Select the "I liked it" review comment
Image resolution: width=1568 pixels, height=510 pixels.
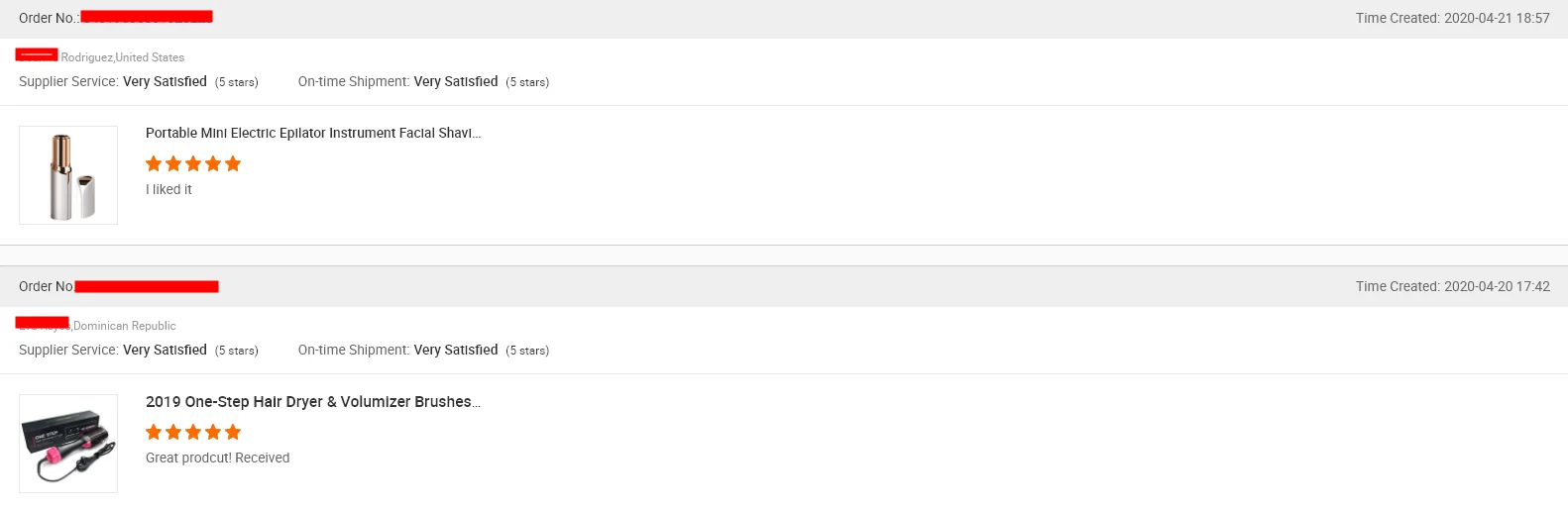coord(168,189)
